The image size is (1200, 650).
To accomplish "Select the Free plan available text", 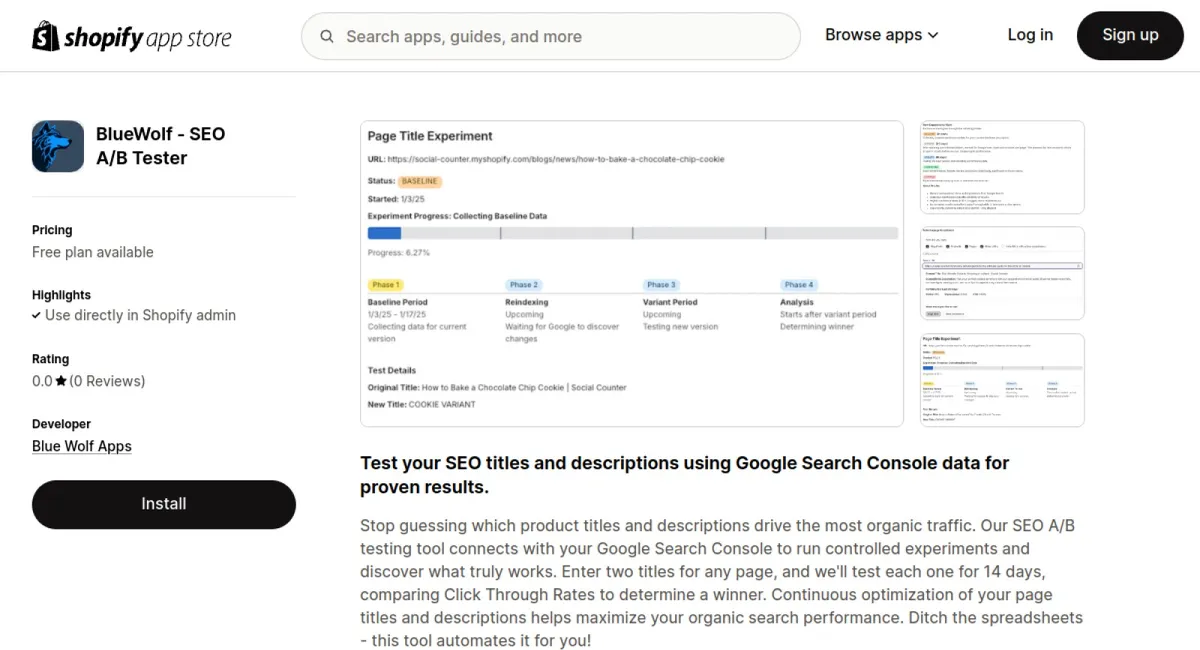I will click(93, 252).
